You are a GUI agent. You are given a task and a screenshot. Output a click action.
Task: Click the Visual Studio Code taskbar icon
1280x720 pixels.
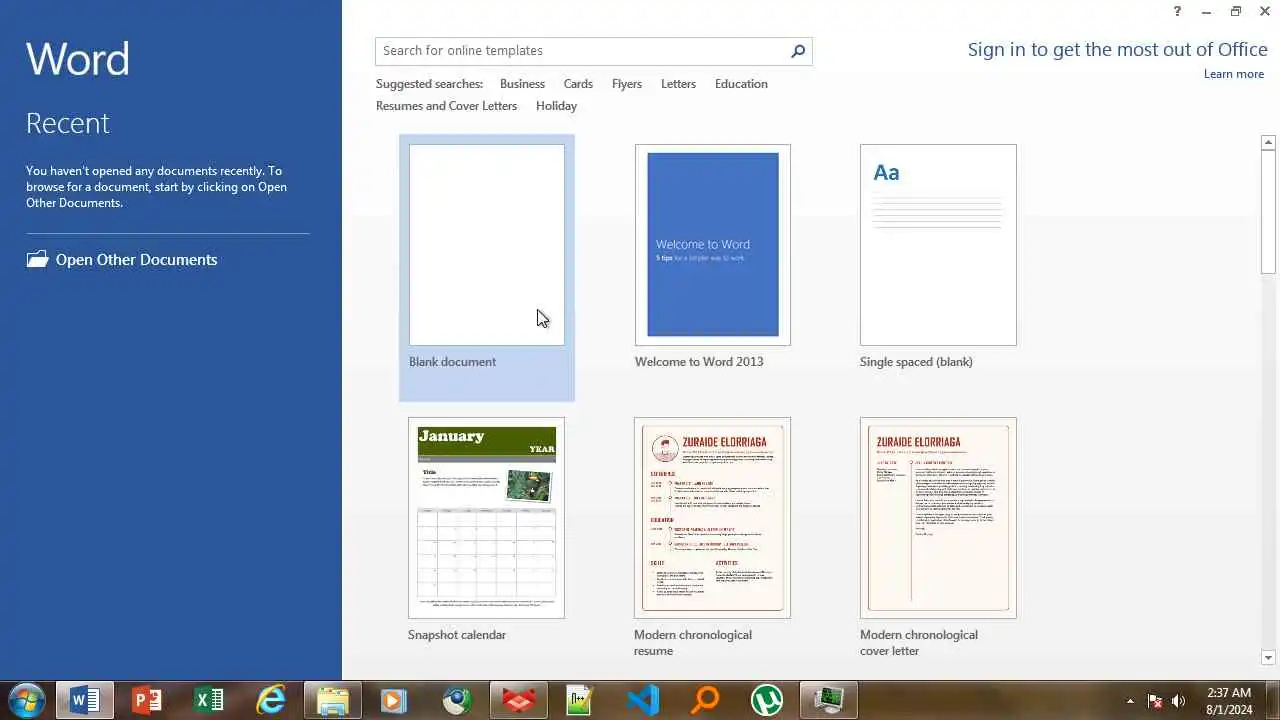643,700
